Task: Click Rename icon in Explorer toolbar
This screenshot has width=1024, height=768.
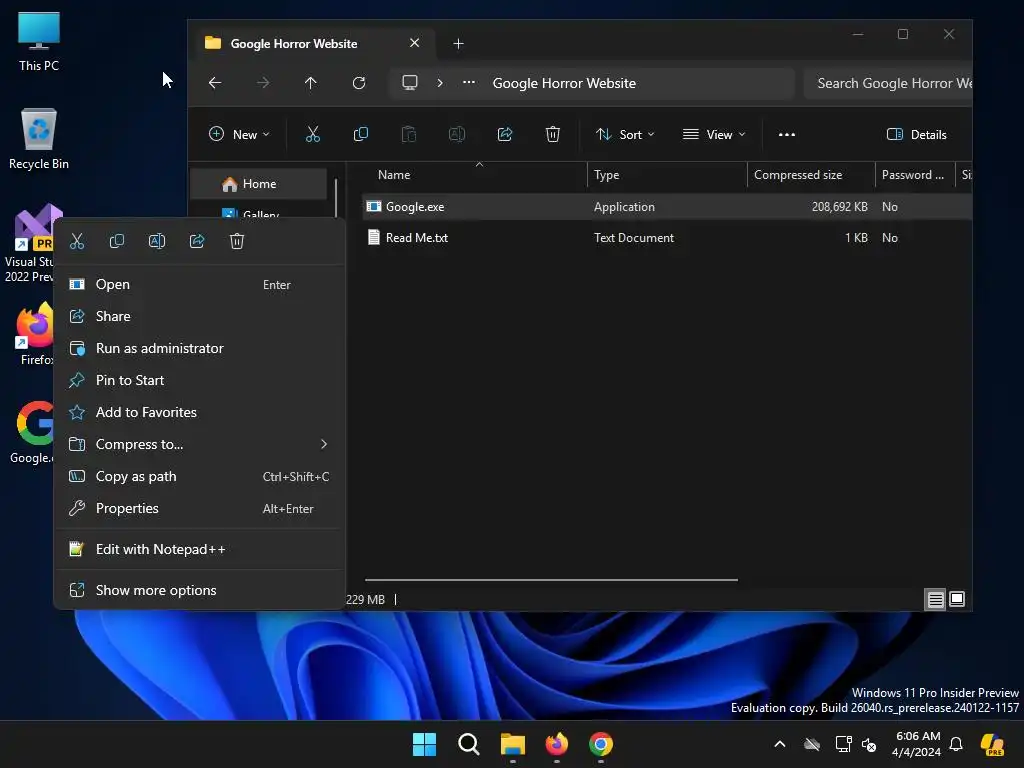Action: [x=456, y=135]
